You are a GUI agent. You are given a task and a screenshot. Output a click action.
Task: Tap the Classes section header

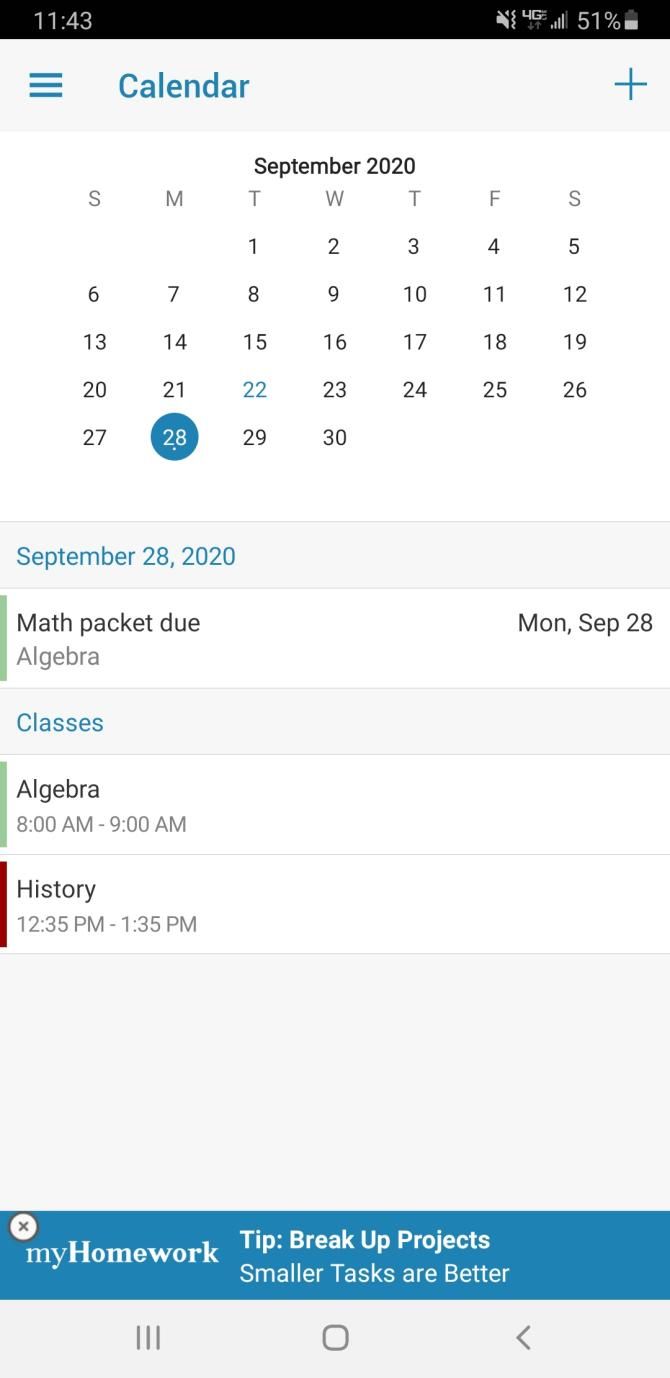pos(60,722)
